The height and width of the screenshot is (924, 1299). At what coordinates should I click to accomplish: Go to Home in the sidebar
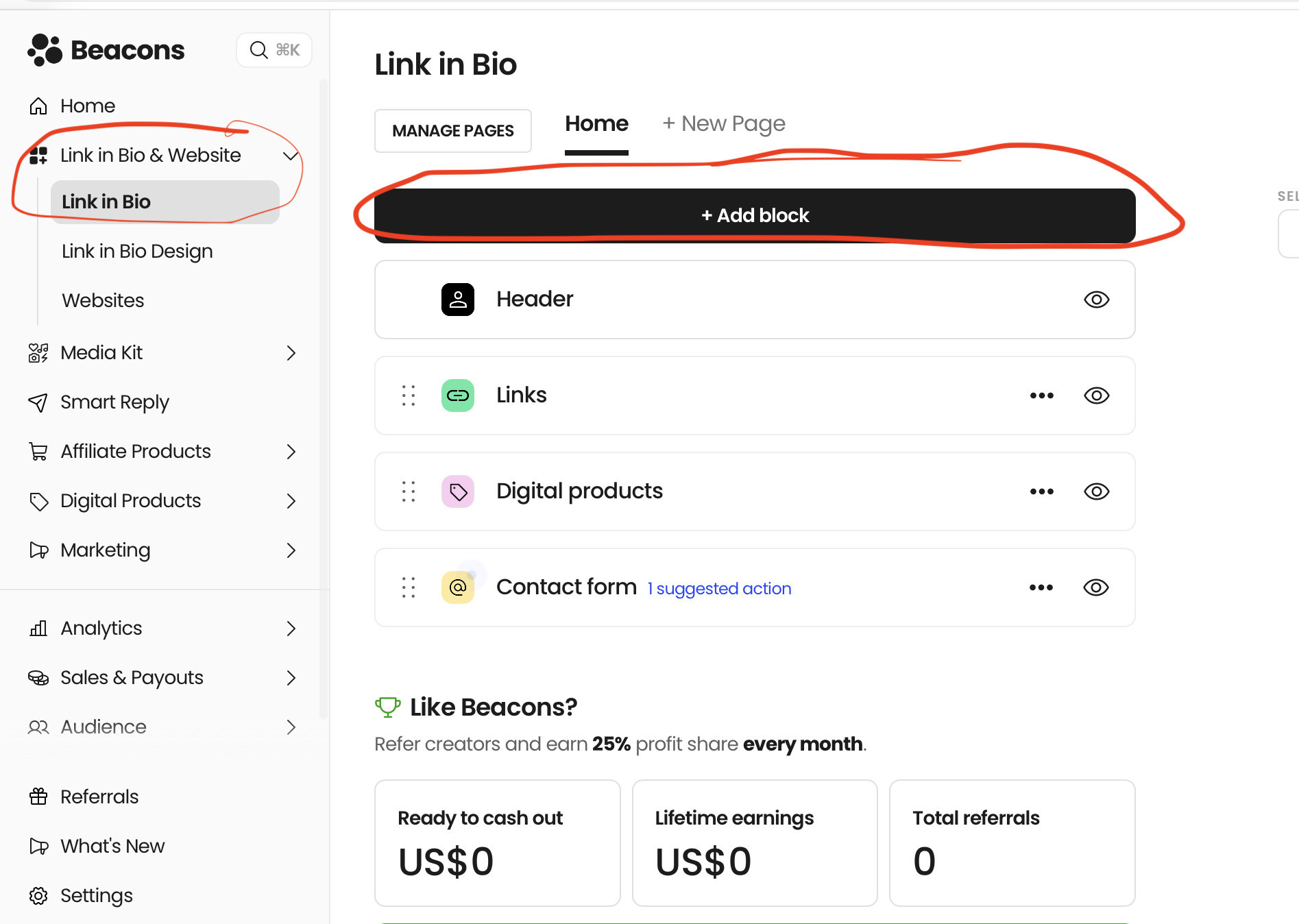tap(88, 106)
